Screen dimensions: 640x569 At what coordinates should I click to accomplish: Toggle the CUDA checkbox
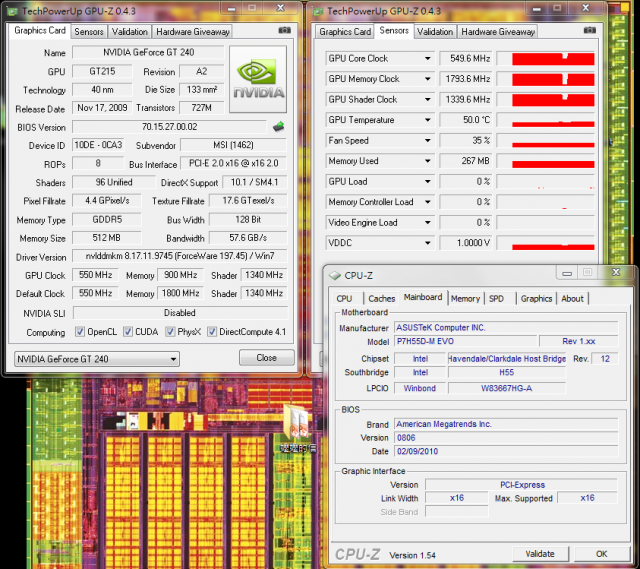(x=128, y=332)
